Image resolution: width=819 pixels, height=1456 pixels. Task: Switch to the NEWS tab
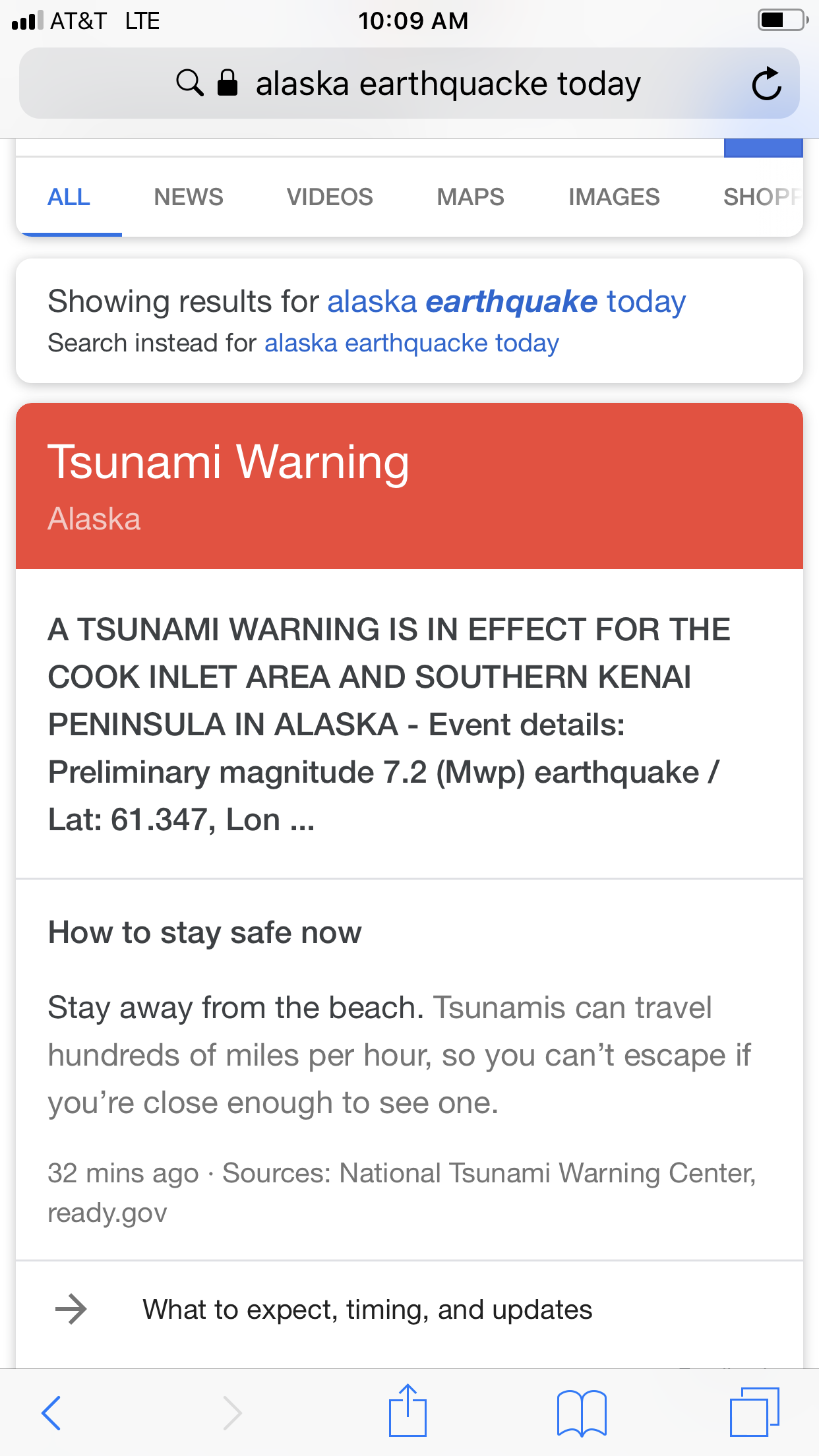point(189,197)
